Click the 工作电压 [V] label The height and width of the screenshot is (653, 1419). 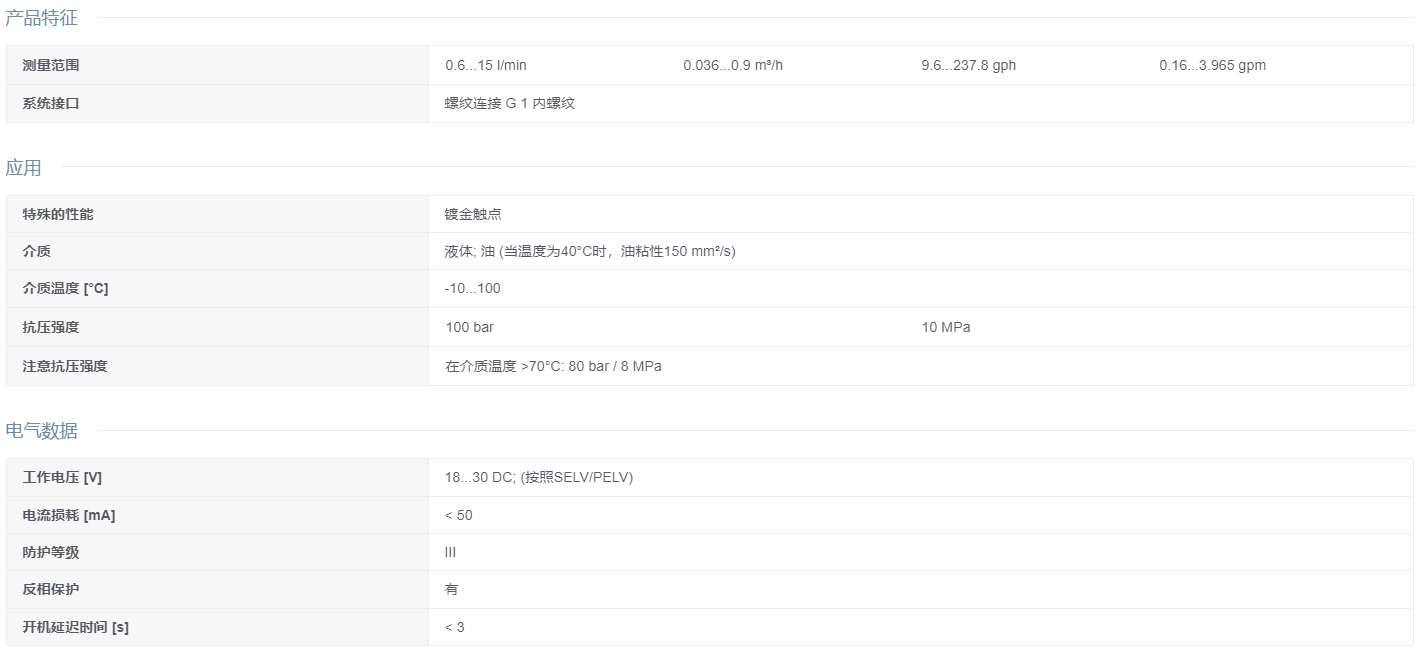62,477
